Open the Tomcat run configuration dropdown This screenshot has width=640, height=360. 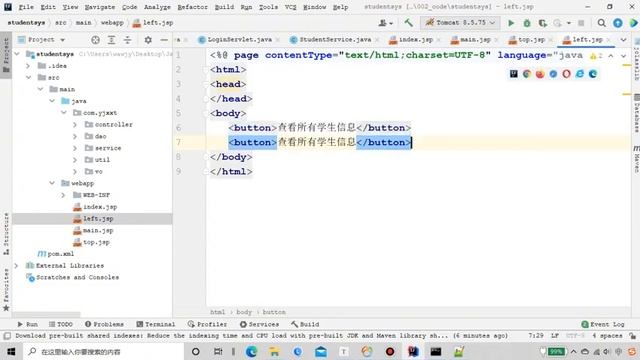point(460,23)
